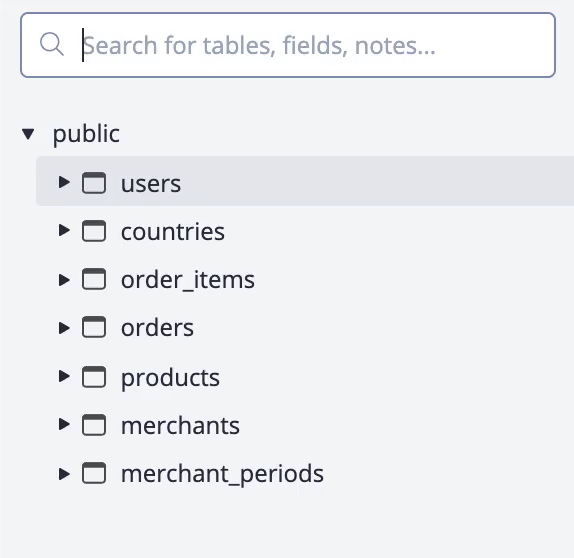Expand the countries table node

click(x=64, y=230)
